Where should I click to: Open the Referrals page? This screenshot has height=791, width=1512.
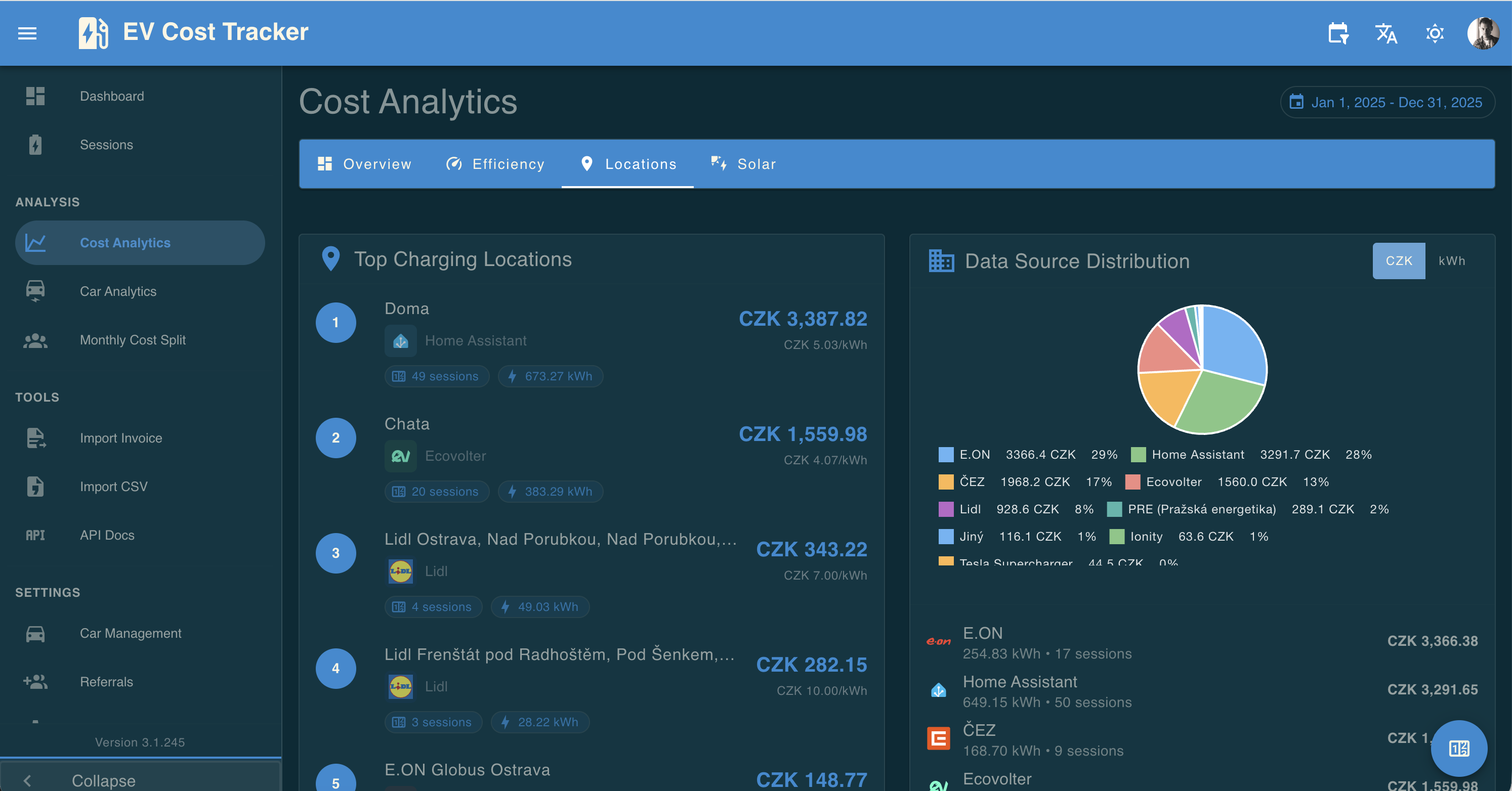tap(107, 681)
